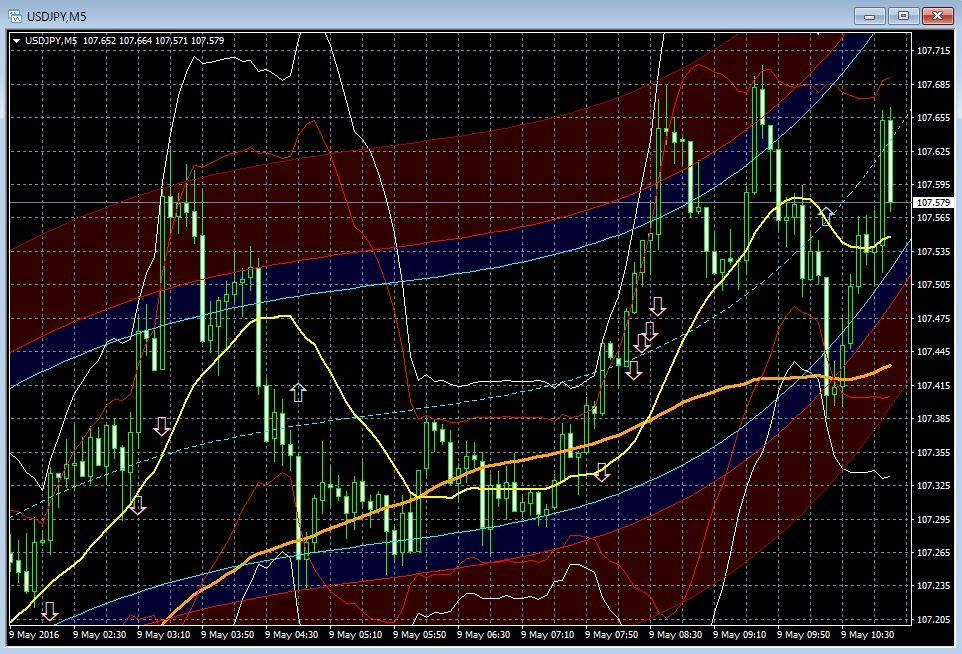Click the 9 May 03:10 time label
This screenshot has width=962, height=654.
click(163, 634)
